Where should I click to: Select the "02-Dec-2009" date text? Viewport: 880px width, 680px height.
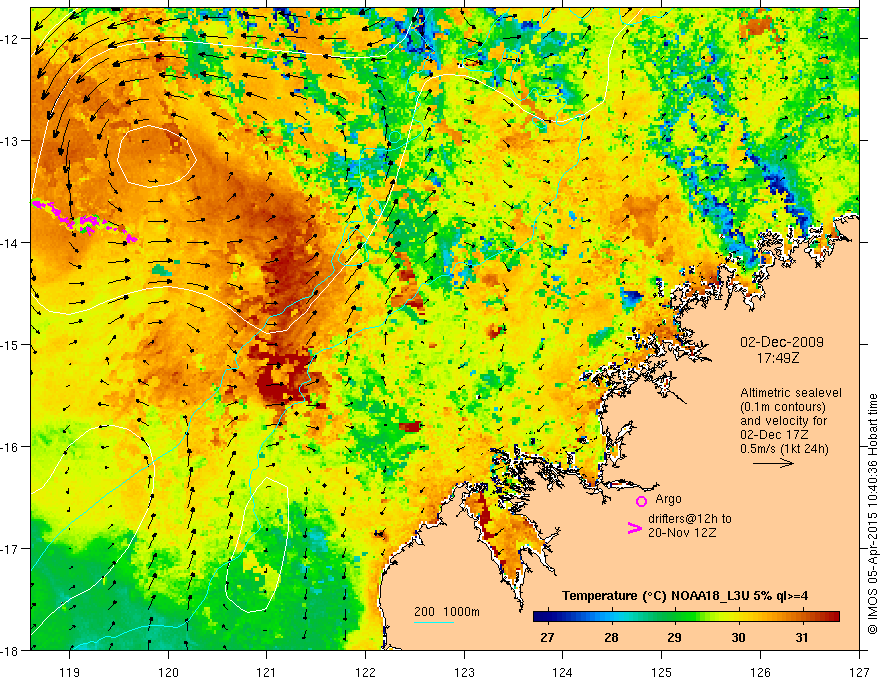click(x=782, y=342)
